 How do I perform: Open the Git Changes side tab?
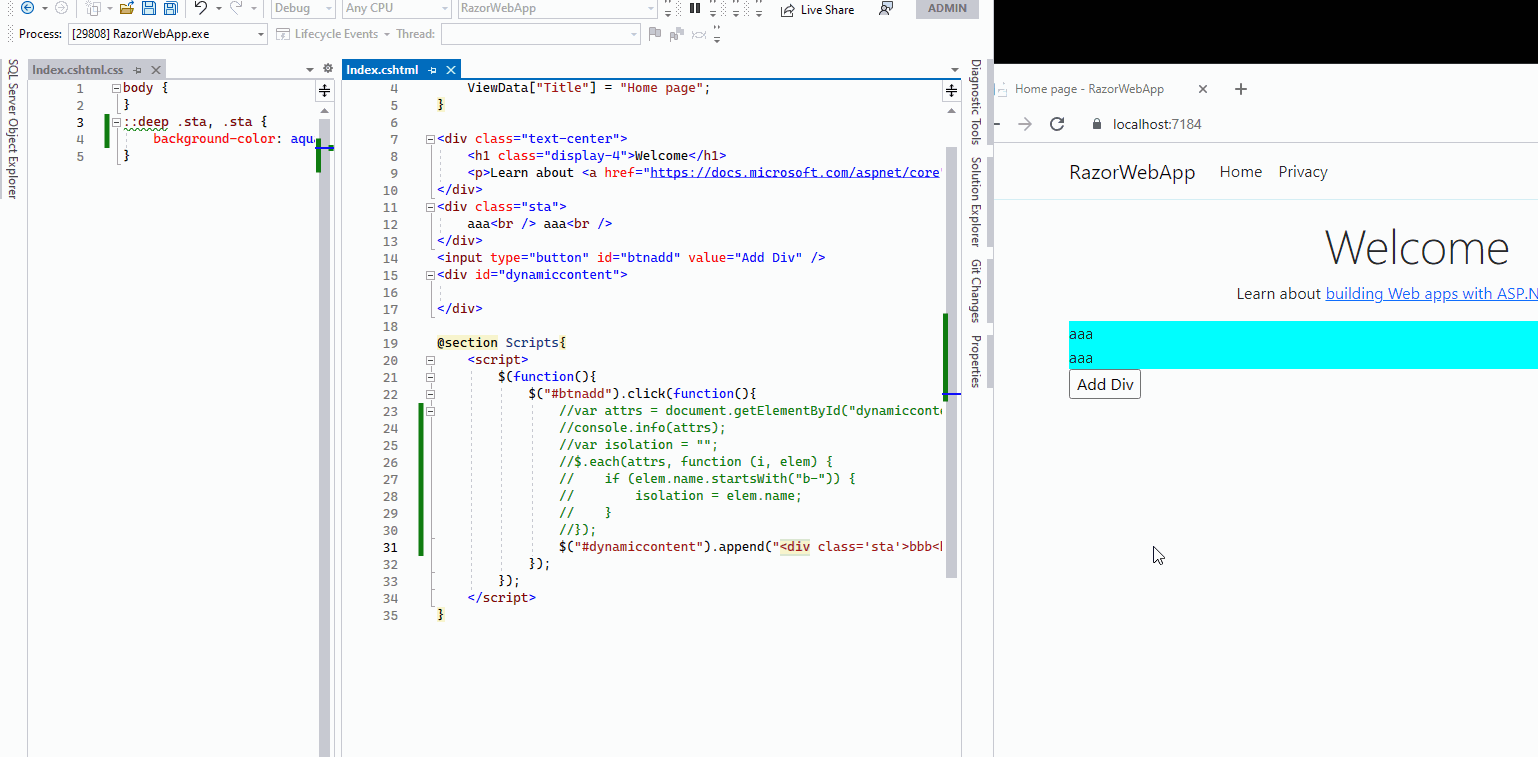tap(975, 291)
